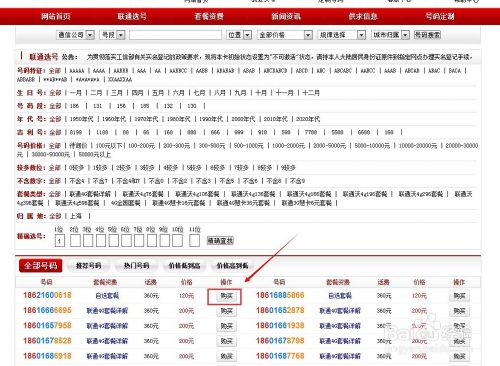
Task: Filter 号码特征 by AABB pattern
Action: (202, 71)
